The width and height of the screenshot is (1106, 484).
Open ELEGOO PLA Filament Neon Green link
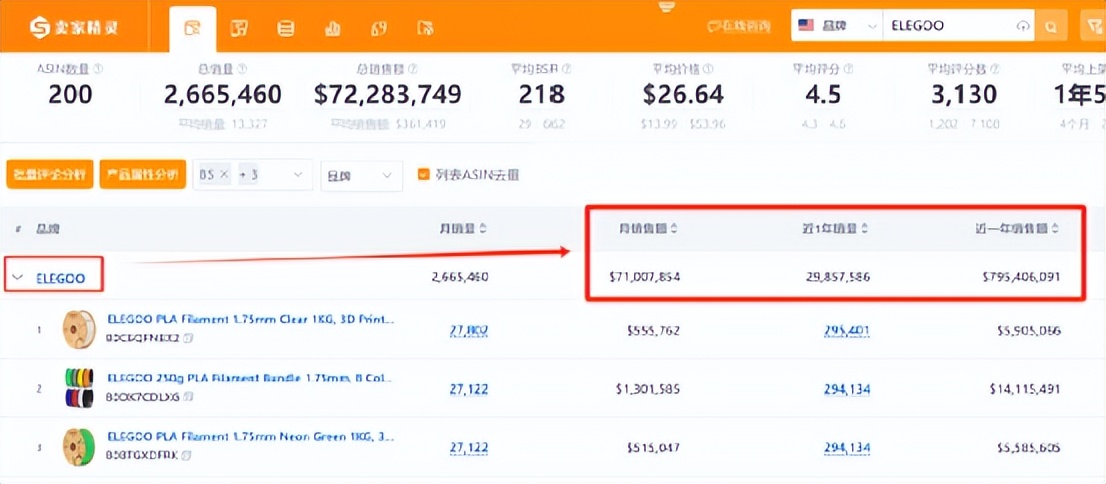point(251,437)
